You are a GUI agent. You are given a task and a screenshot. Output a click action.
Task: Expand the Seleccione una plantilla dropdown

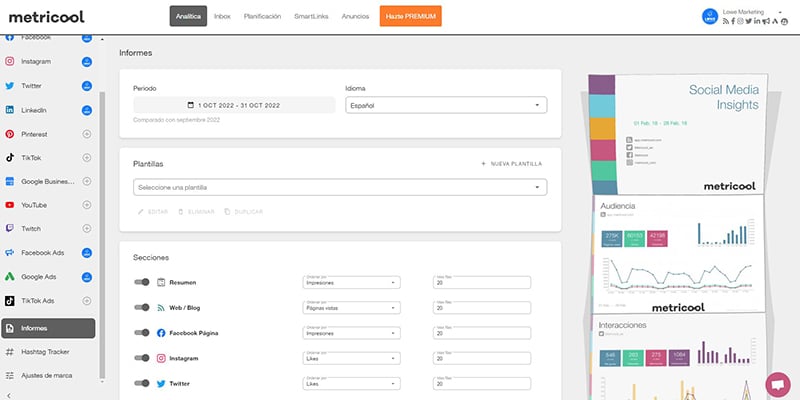[340, 187]
